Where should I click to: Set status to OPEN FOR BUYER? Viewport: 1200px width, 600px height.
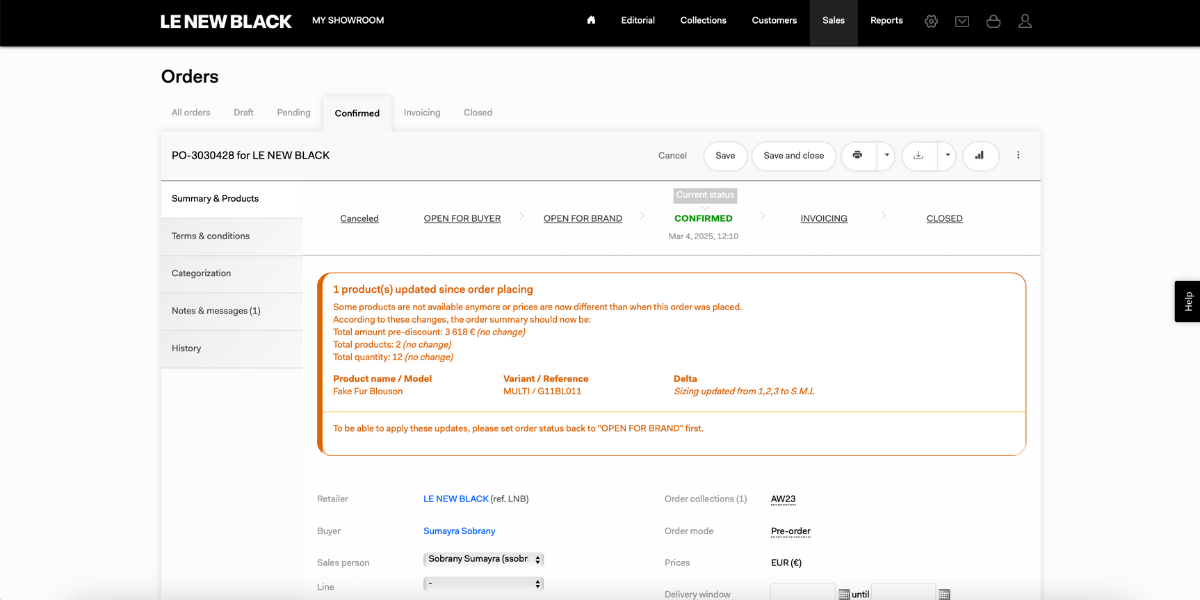(462, 219)
